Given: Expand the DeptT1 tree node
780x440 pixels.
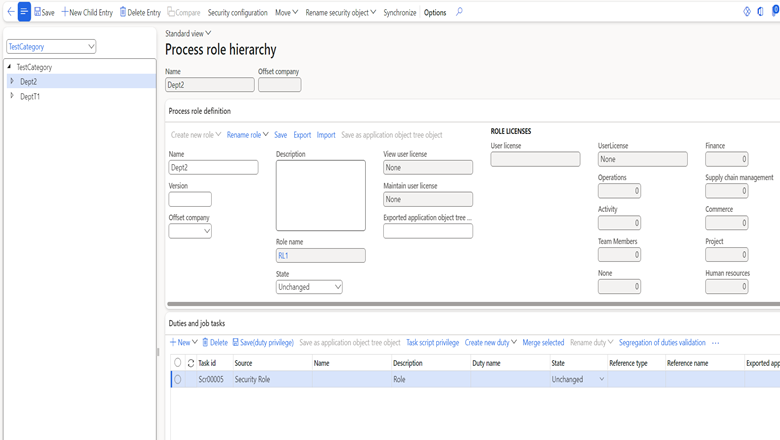Looking at the screenshot, I should coord(12,96).
